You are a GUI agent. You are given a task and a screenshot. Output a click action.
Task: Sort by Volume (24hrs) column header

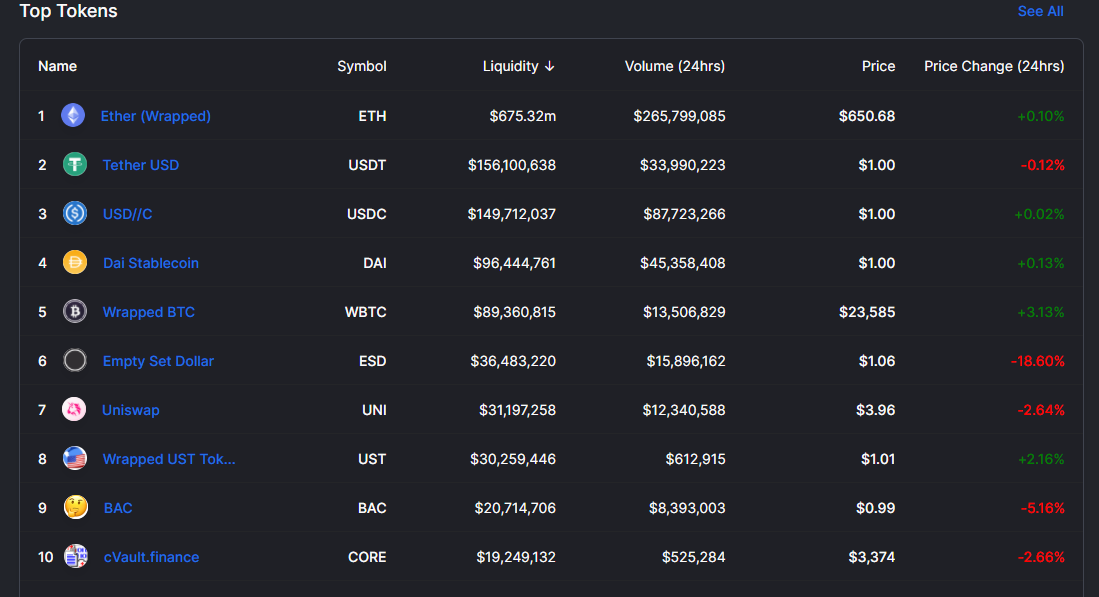click(675, 66)
